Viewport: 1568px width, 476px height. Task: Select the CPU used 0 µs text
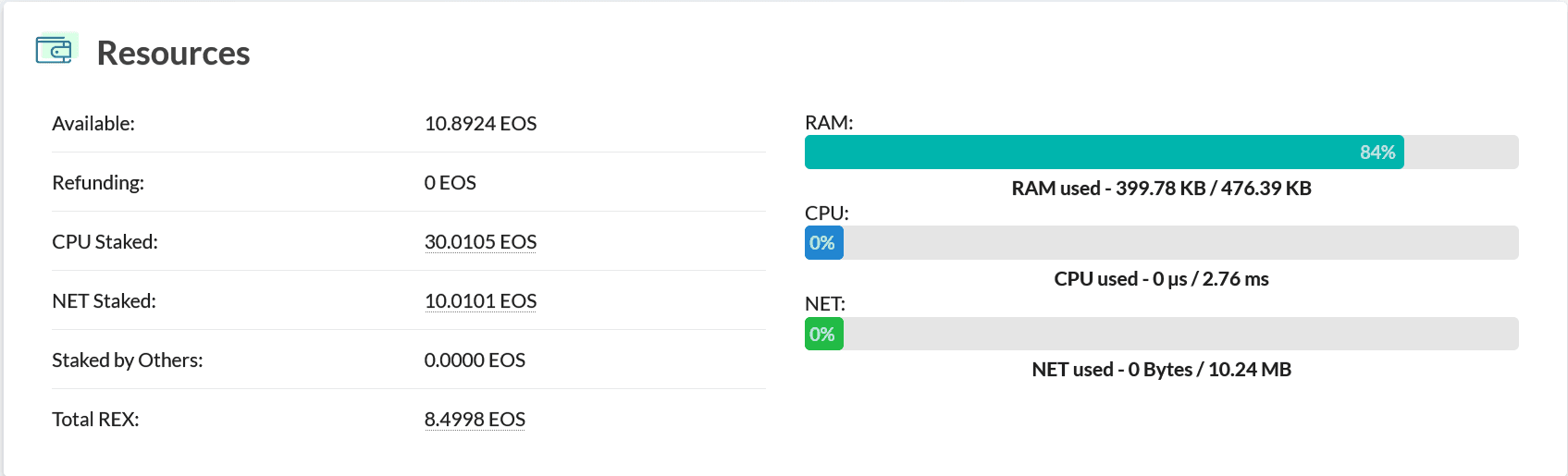1161,279
